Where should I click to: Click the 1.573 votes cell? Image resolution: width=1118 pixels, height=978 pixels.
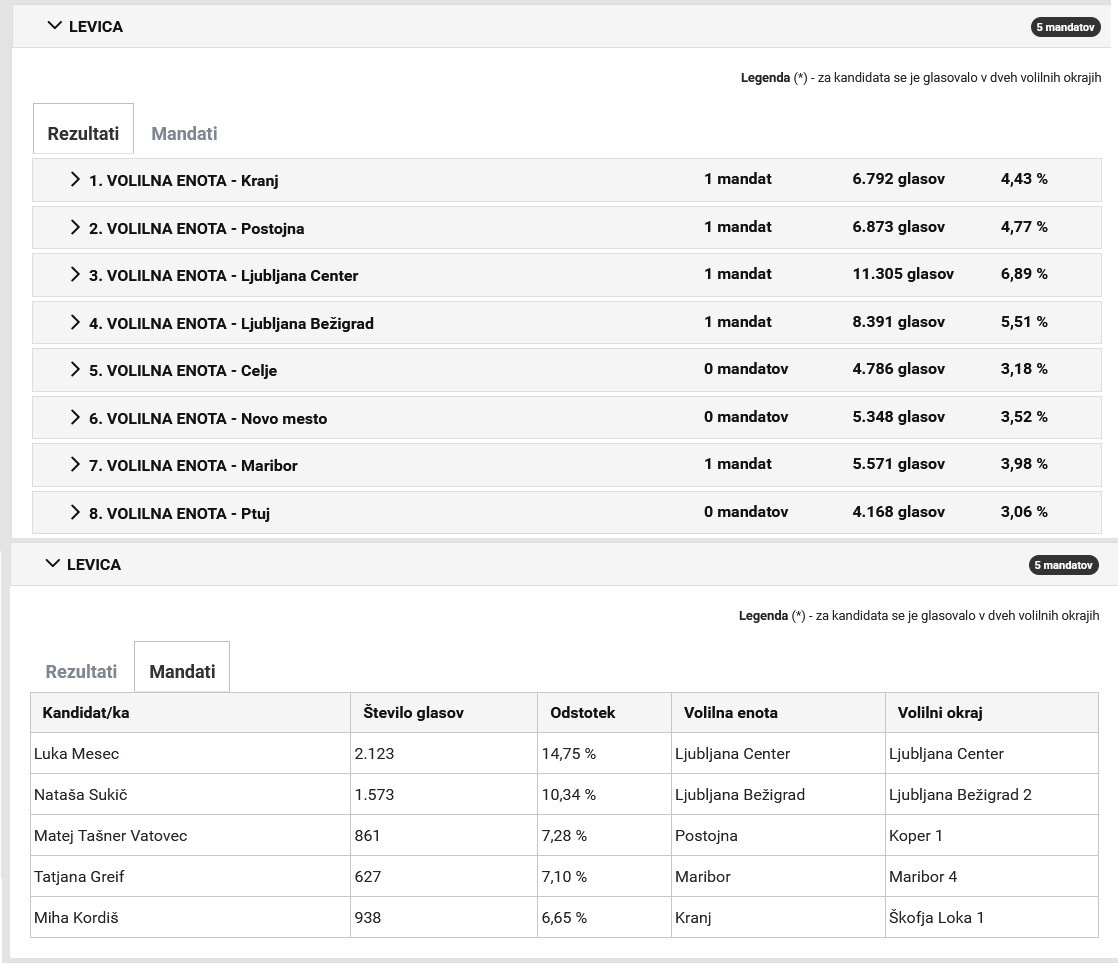coord(443,795)
